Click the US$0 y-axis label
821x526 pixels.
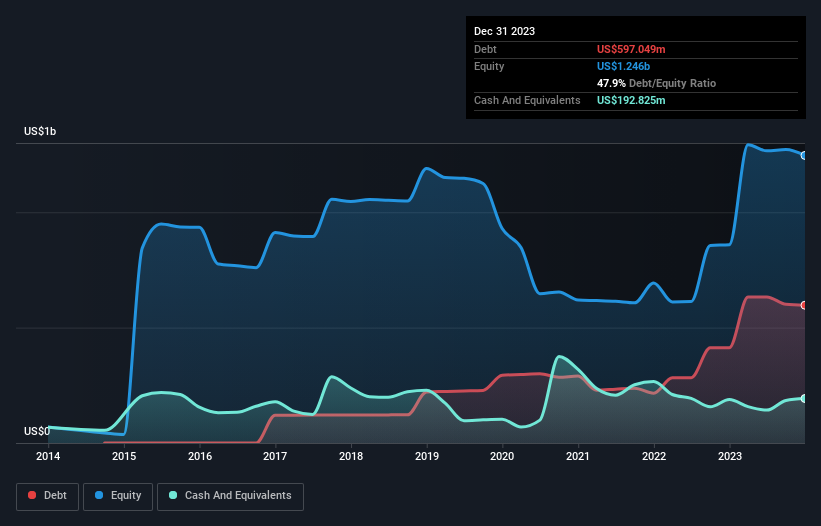point(38,432)
